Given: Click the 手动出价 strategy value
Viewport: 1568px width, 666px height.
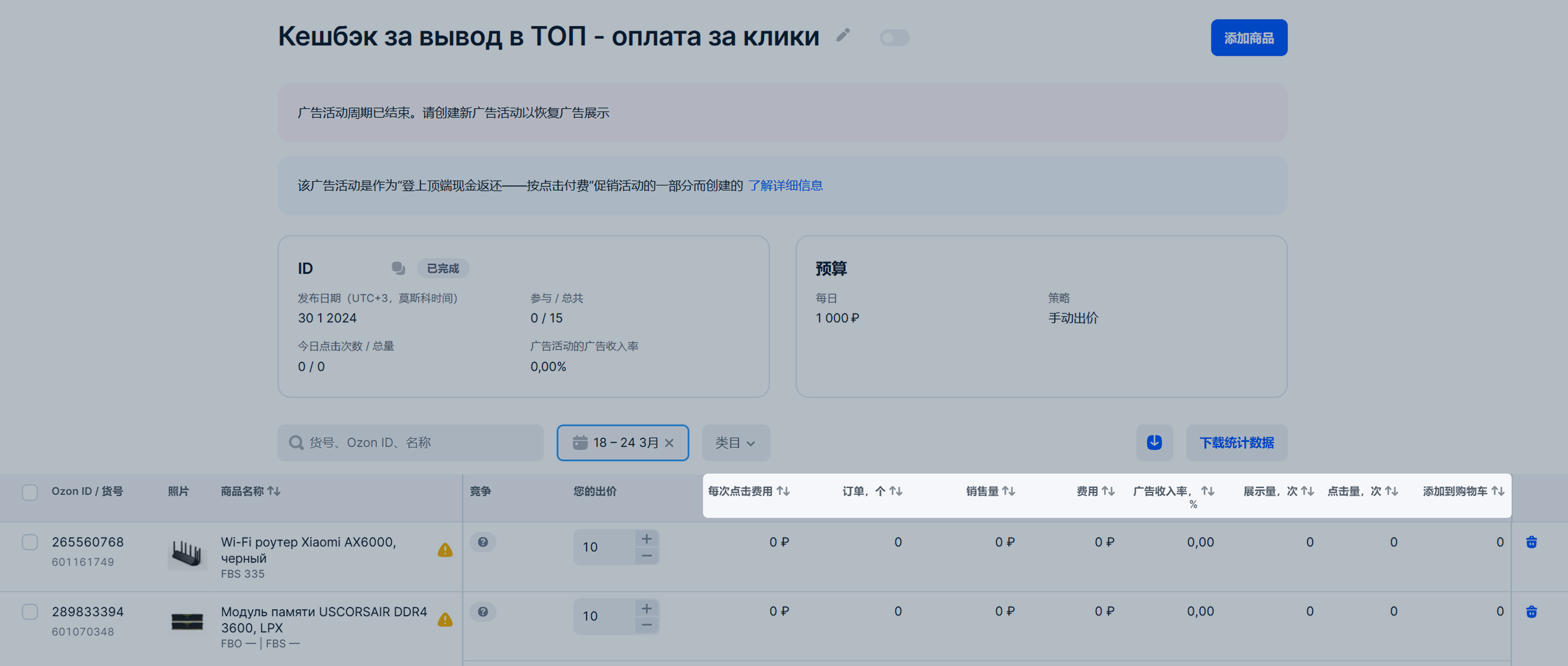Looking at the screenshot, I should 1073,317.
